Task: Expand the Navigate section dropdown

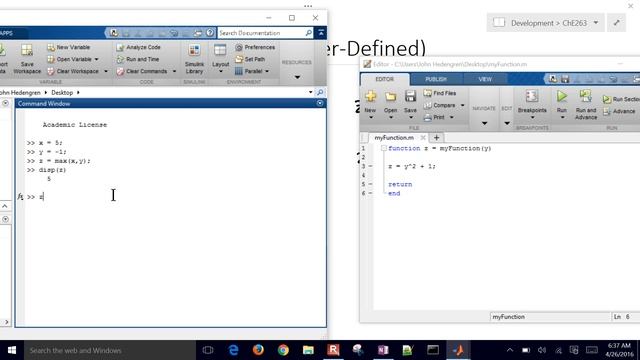Action: [484, 123]
